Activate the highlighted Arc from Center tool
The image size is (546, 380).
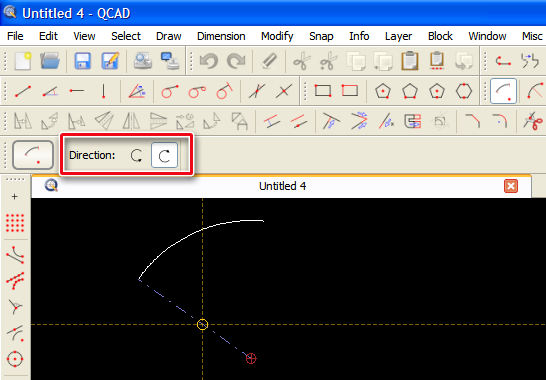pyautogui.click(x=503, y=91)
